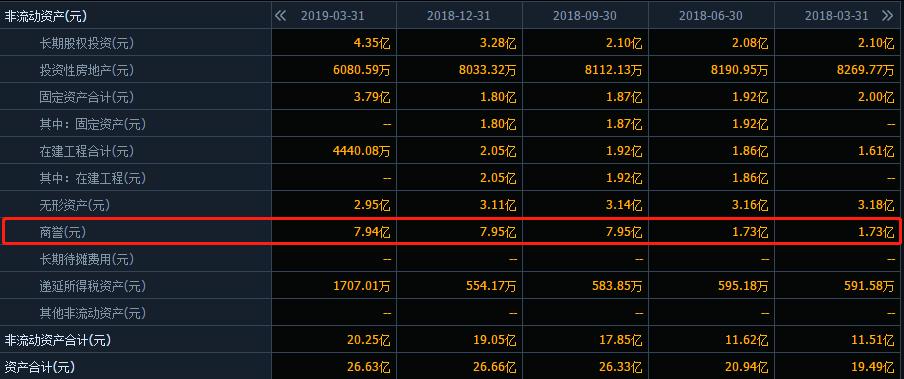Click the previous periods double-left arrow
Viewport: 904px width, 379px height.
281,16
